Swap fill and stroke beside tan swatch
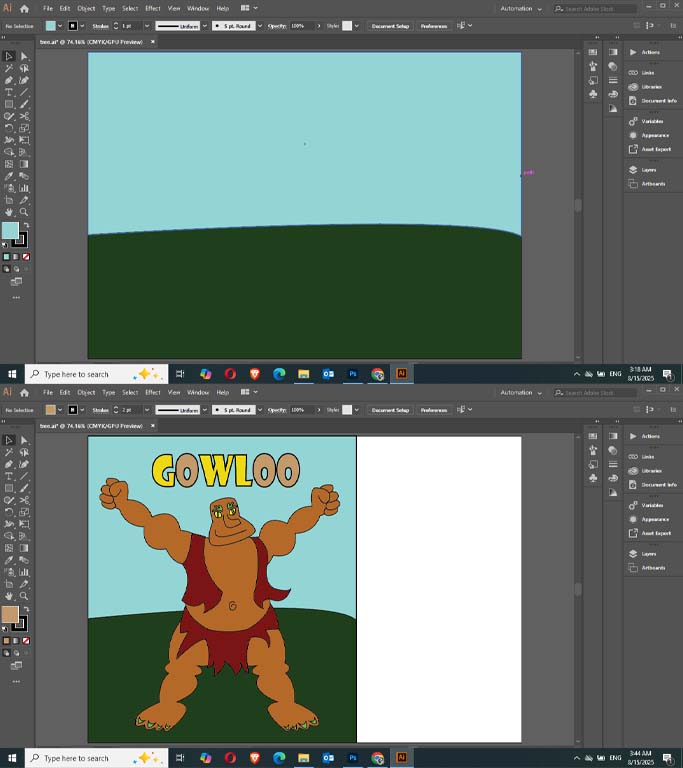This screenshot has width=683, height=768. 26,609
